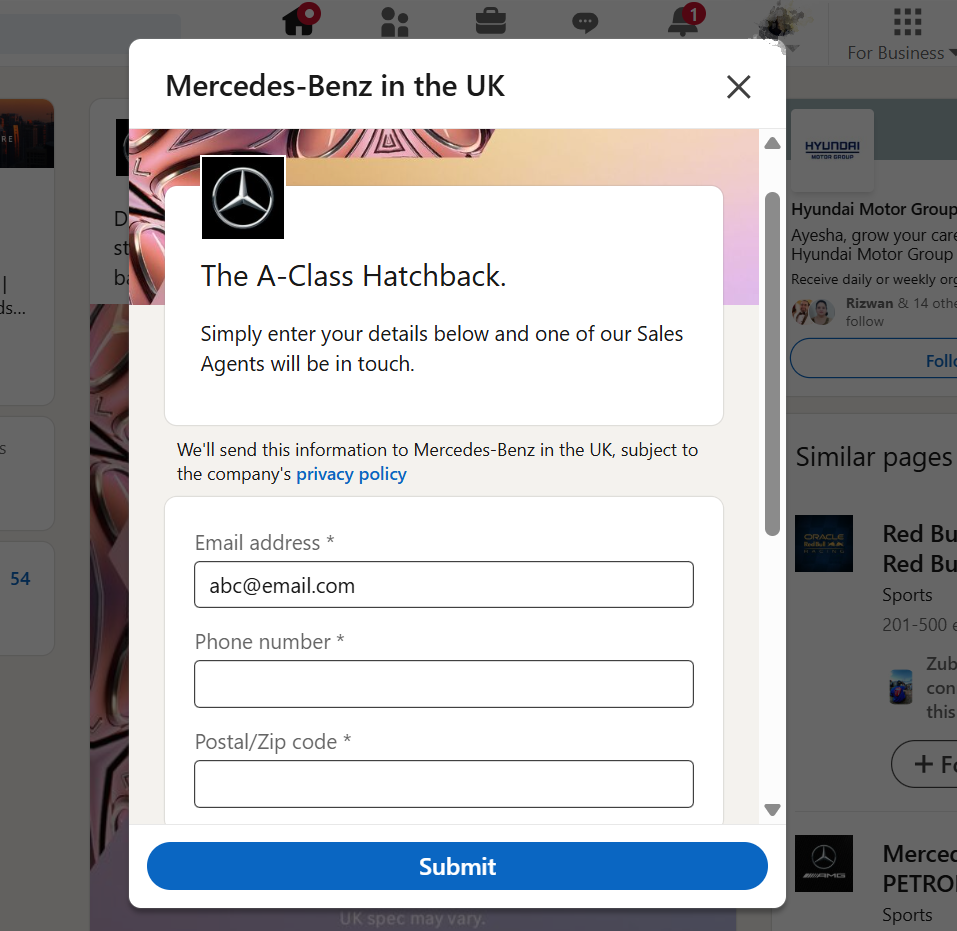
Task: Click the Email address input field
Action: pos(443,585)
